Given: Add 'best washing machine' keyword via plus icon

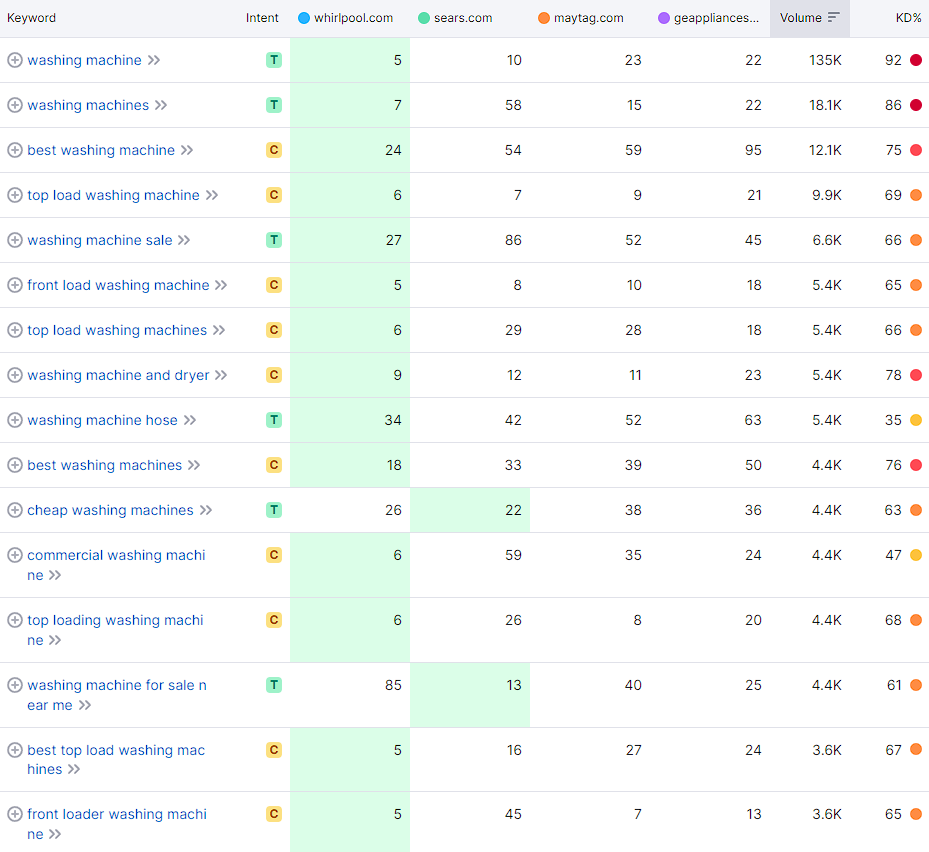Looking at the screenshot, I should point(15,150).
